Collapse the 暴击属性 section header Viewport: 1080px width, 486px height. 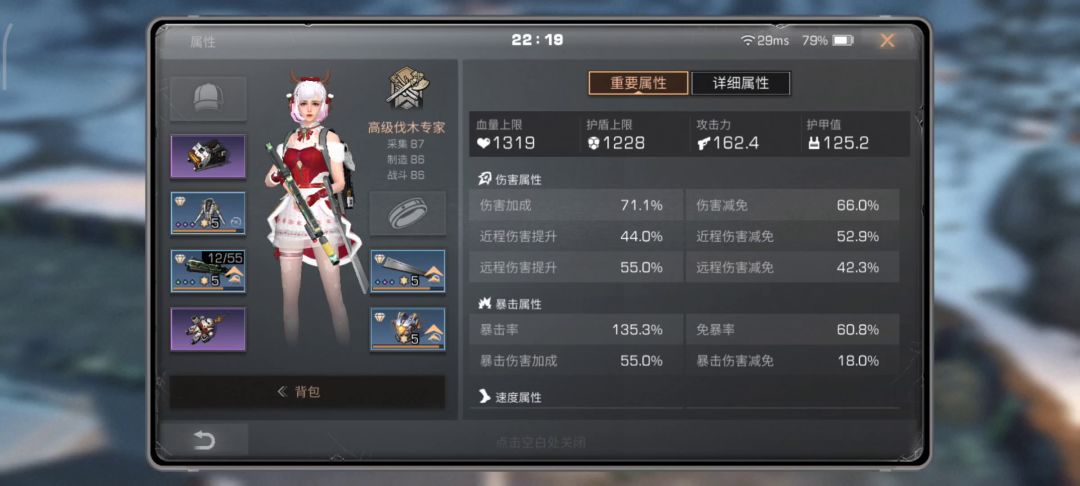[x=510, y=304]
